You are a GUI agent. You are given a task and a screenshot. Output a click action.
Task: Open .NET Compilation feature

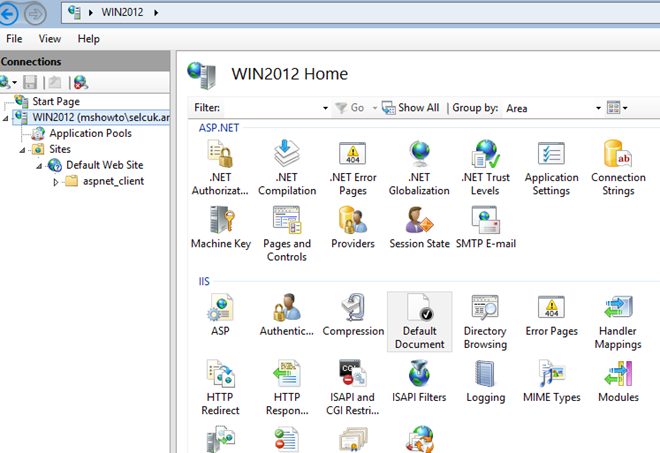(x=287, y=168)
